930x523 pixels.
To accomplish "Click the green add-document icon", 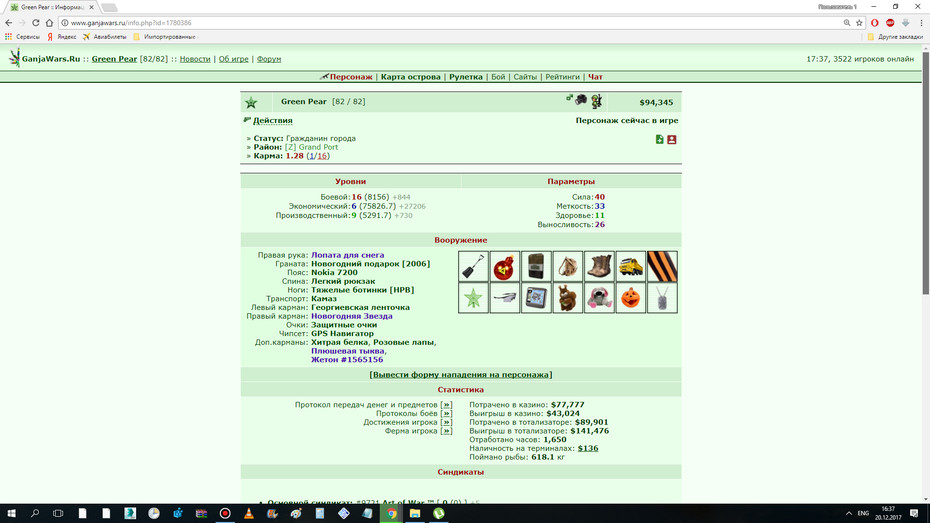I will click(660, 139).
